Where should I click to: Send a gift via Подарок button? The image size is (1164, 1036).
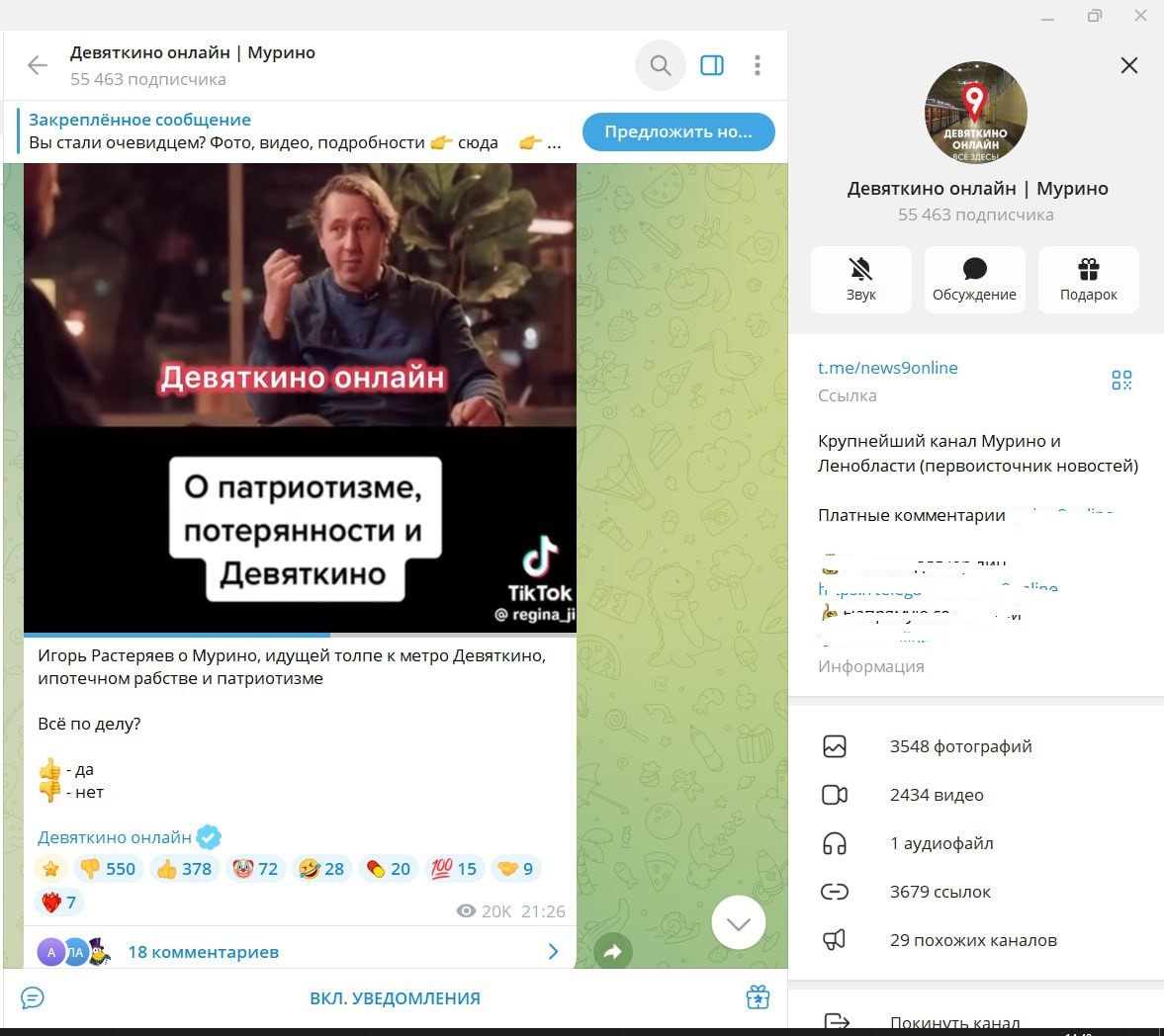click(1088, 280)
